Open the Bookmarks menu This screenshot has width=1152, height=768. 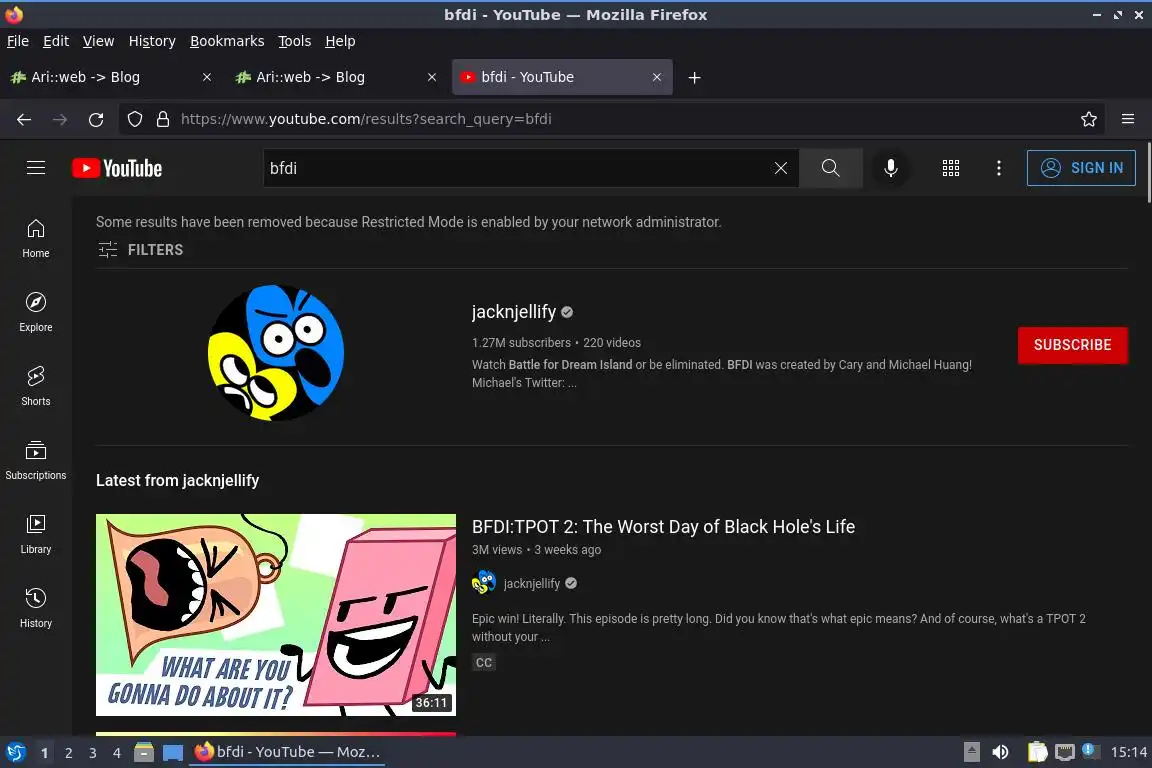coord(227,41)
